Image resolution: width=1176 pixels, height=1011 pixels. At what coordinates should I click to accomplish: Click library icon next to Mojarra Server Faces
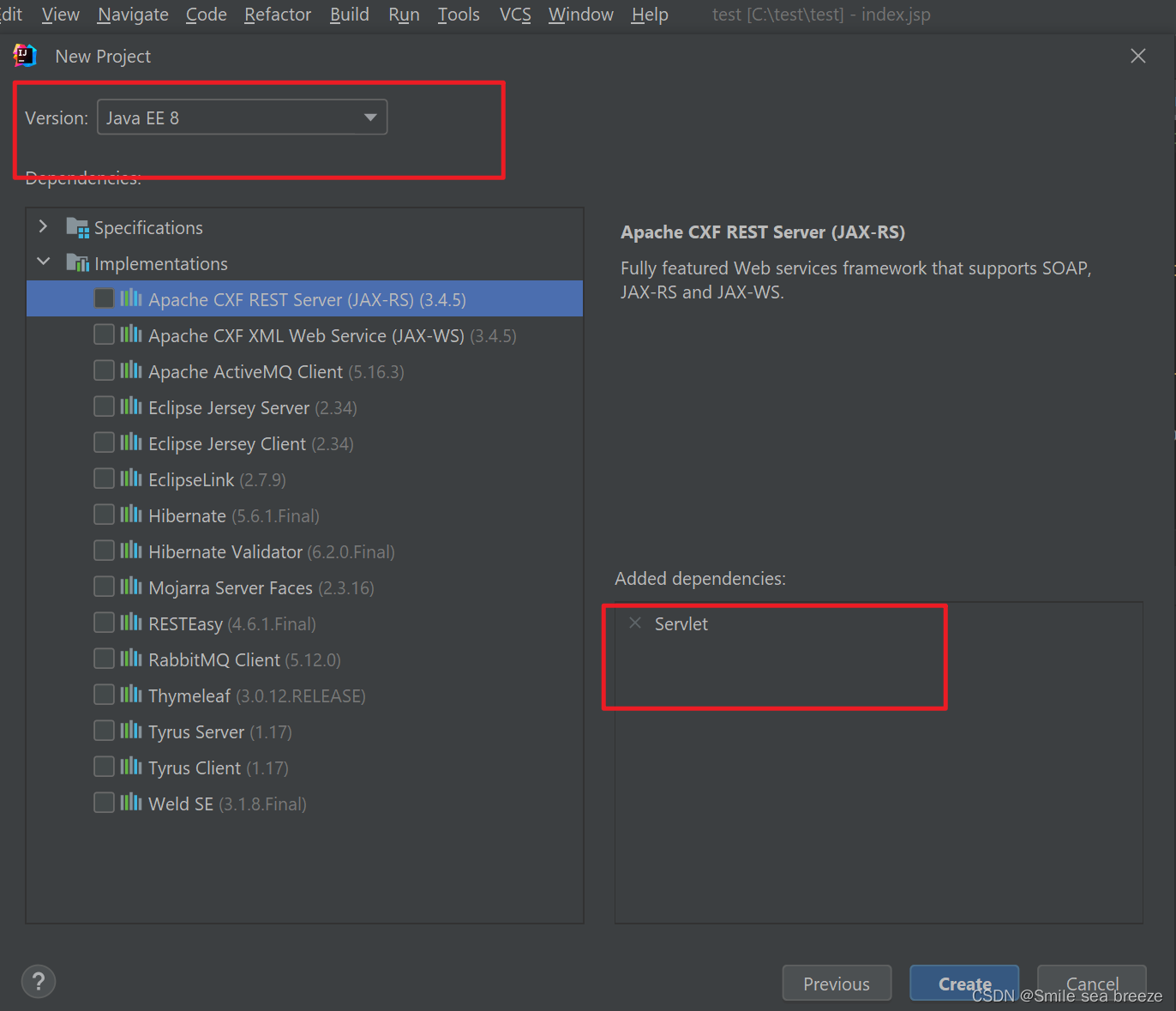131,587
